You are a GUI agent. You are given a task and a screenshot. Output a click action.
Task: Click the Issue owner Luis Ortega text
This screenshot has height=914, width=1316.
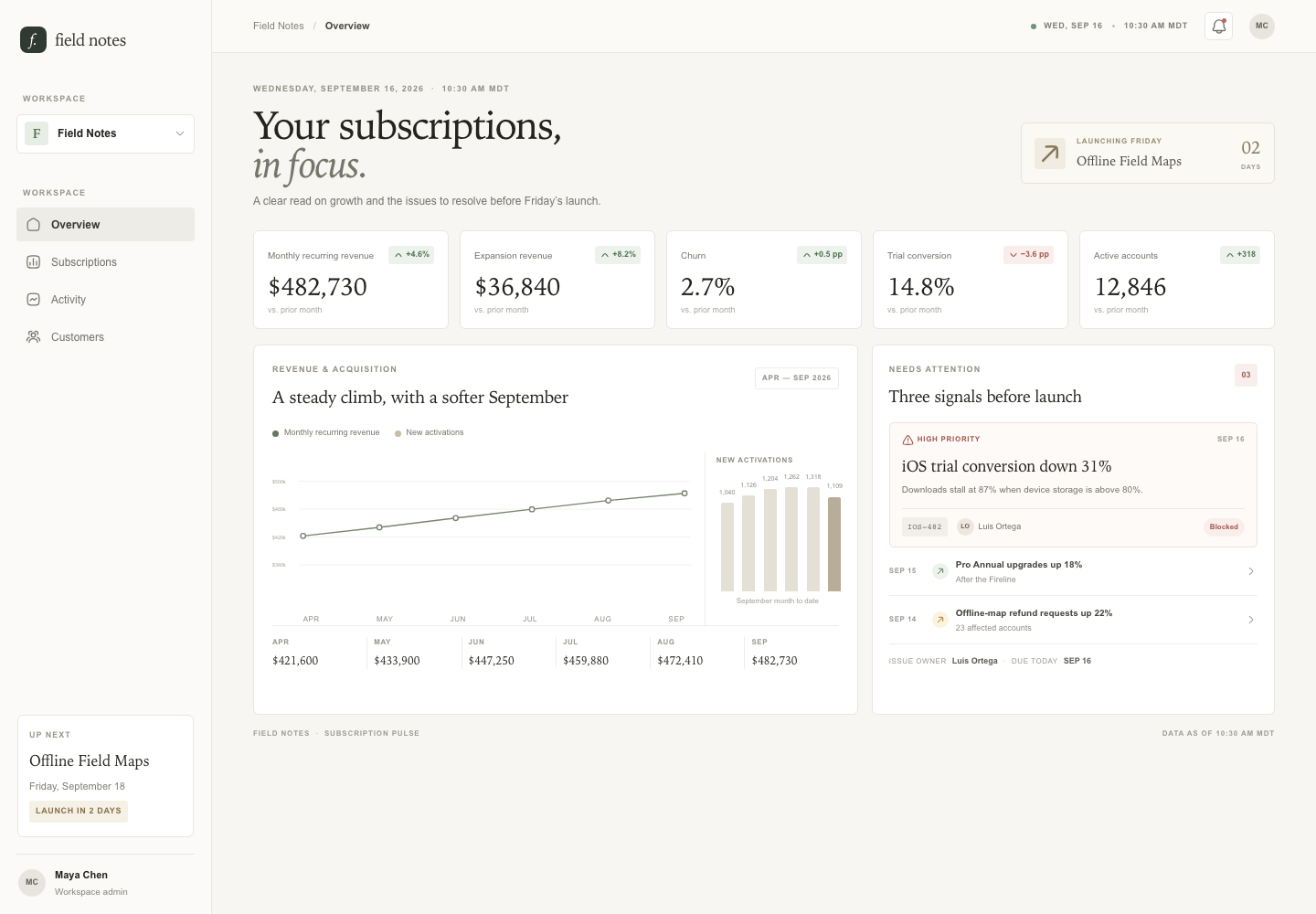pos(943,661)
